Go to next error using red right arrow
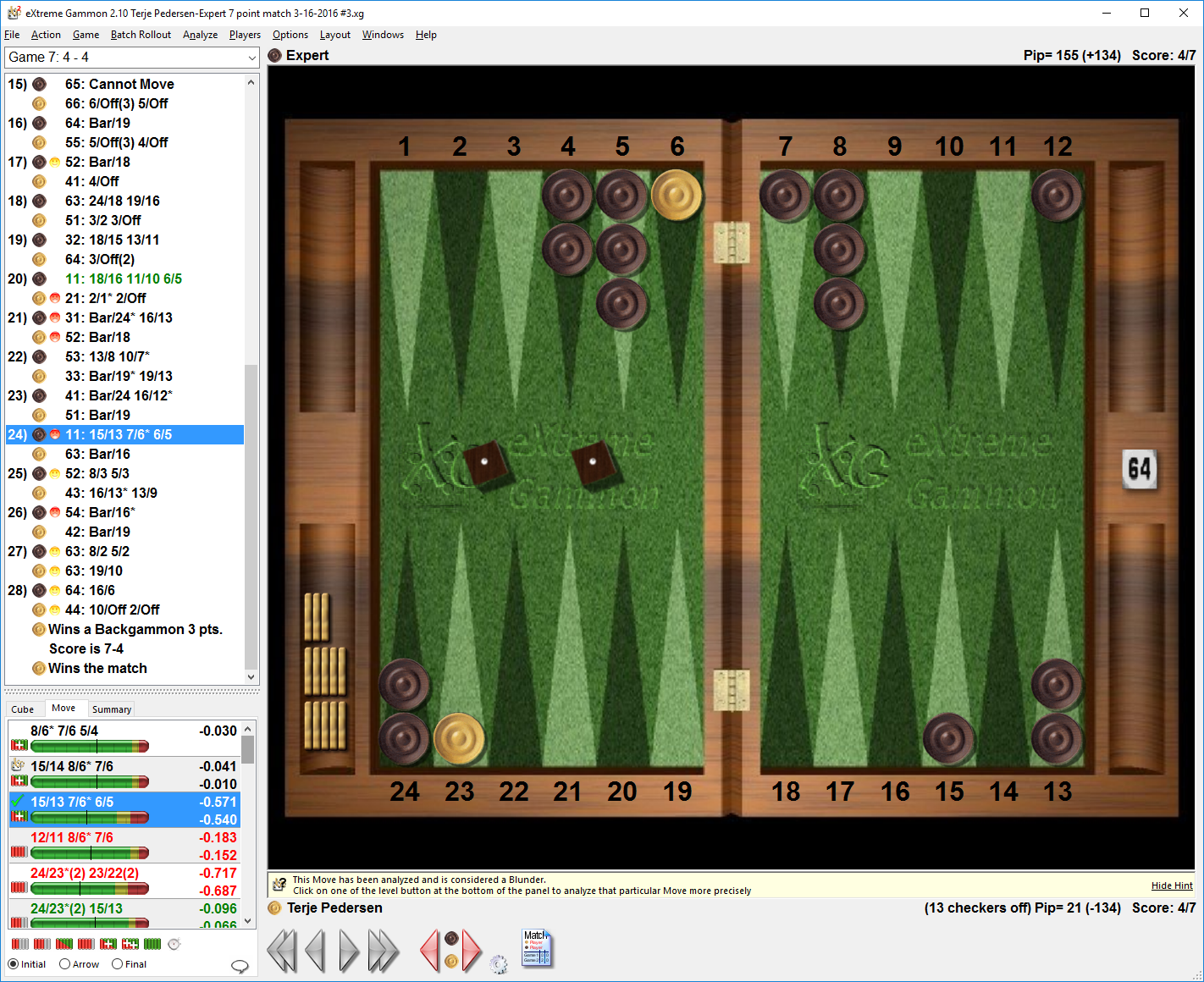 click(x=472, y=950)
